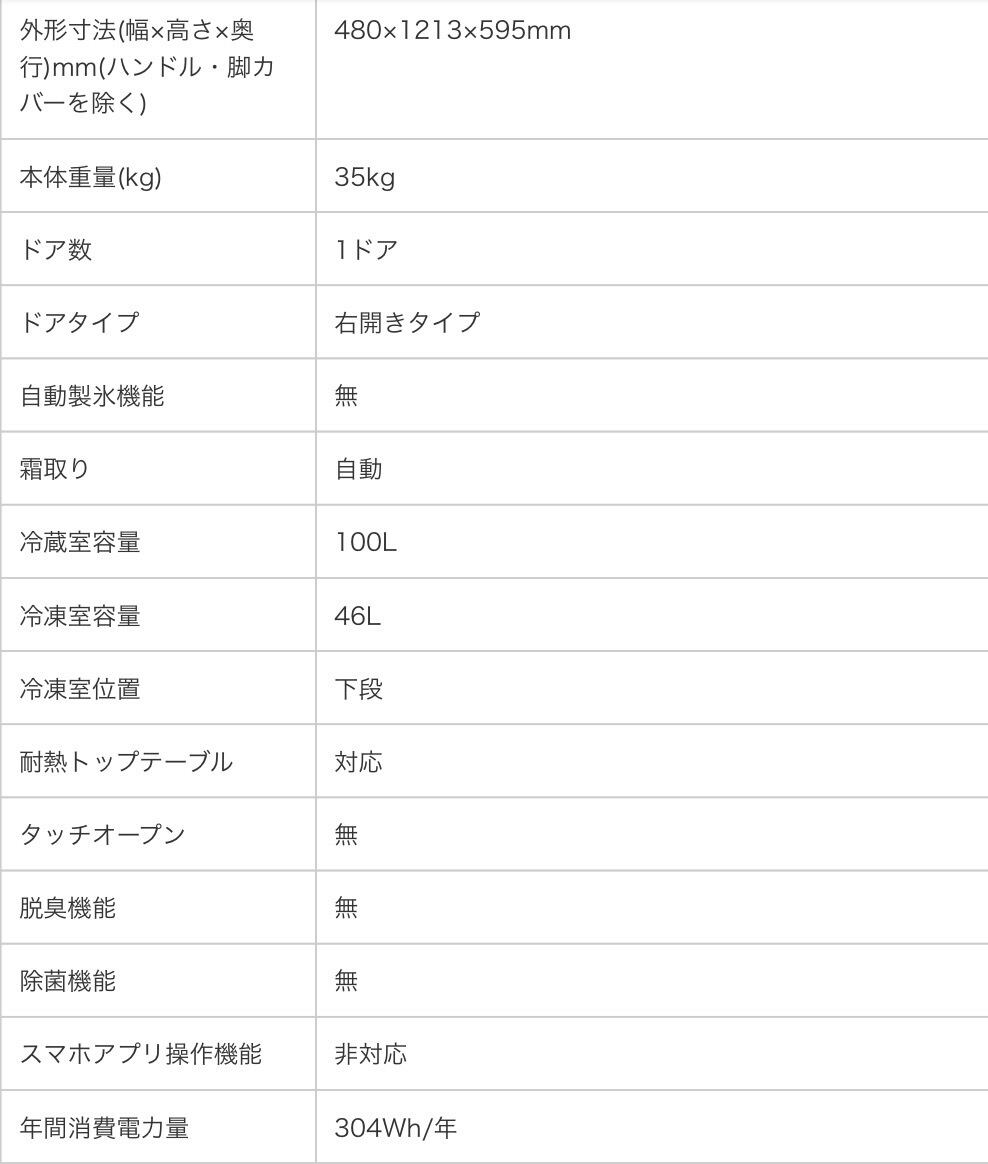Select the 霜取り 自動 value

pyautogui.click(x=359, y=469)
